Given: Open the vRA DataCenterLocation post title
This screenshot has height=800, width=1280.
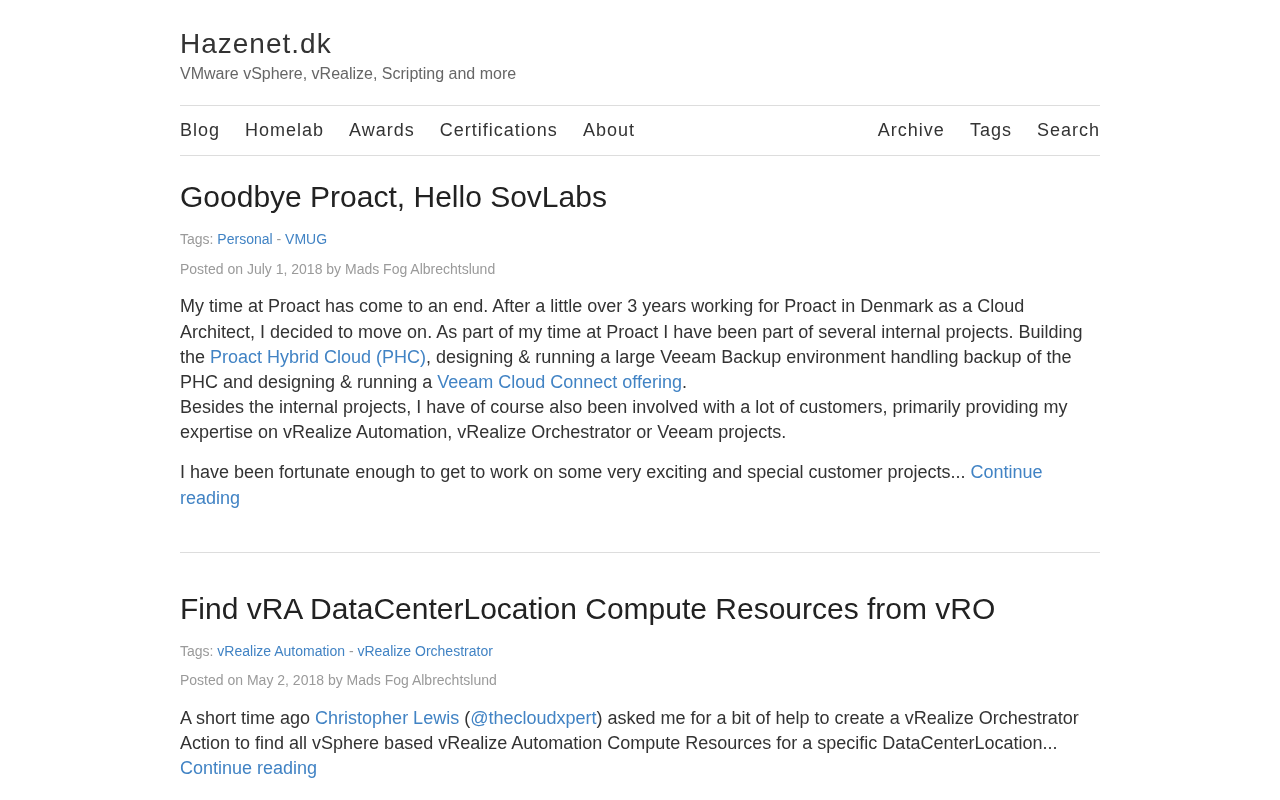Looking at the screenshot, I should (x=587, y=609).
